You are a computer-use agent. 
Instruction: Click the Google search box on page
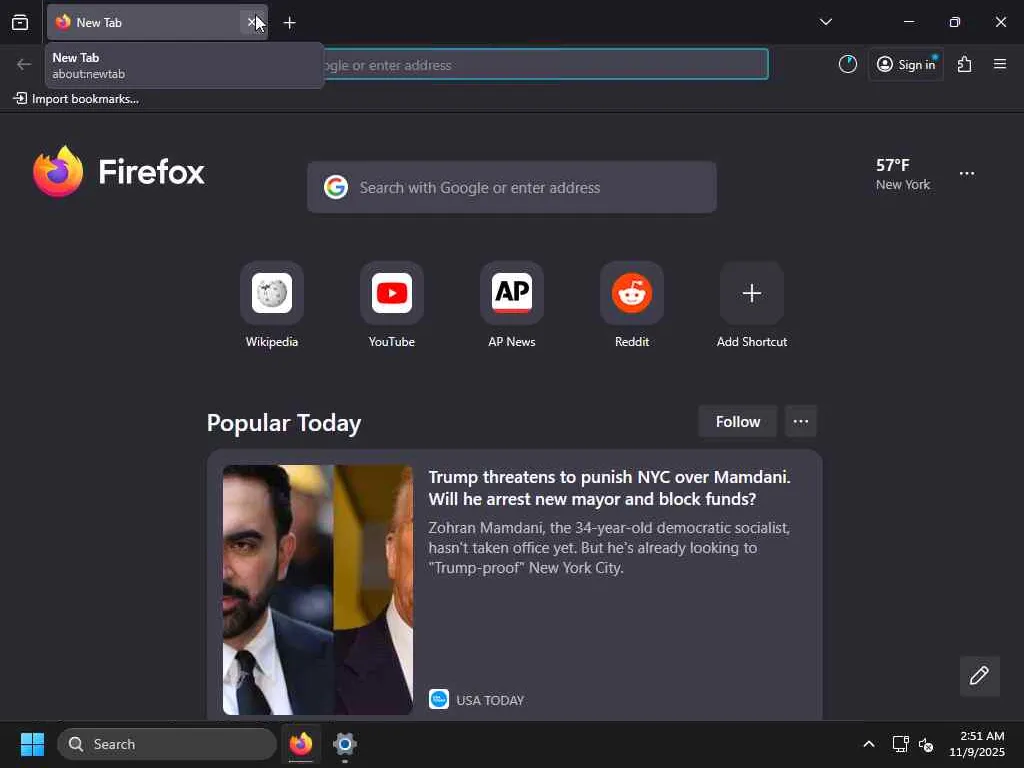[511, 187]
